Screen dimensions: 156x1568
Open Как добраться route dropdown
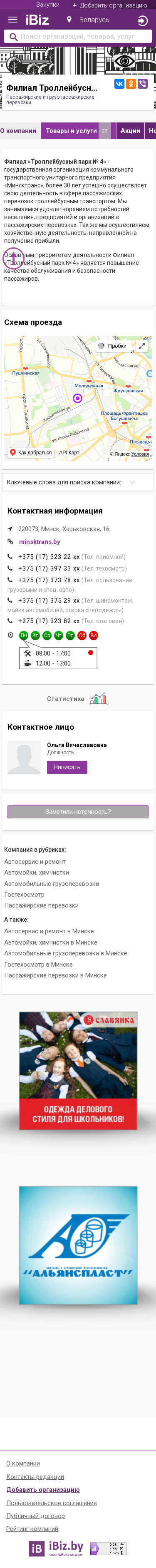pyautogui.click(x=31, y=452)
